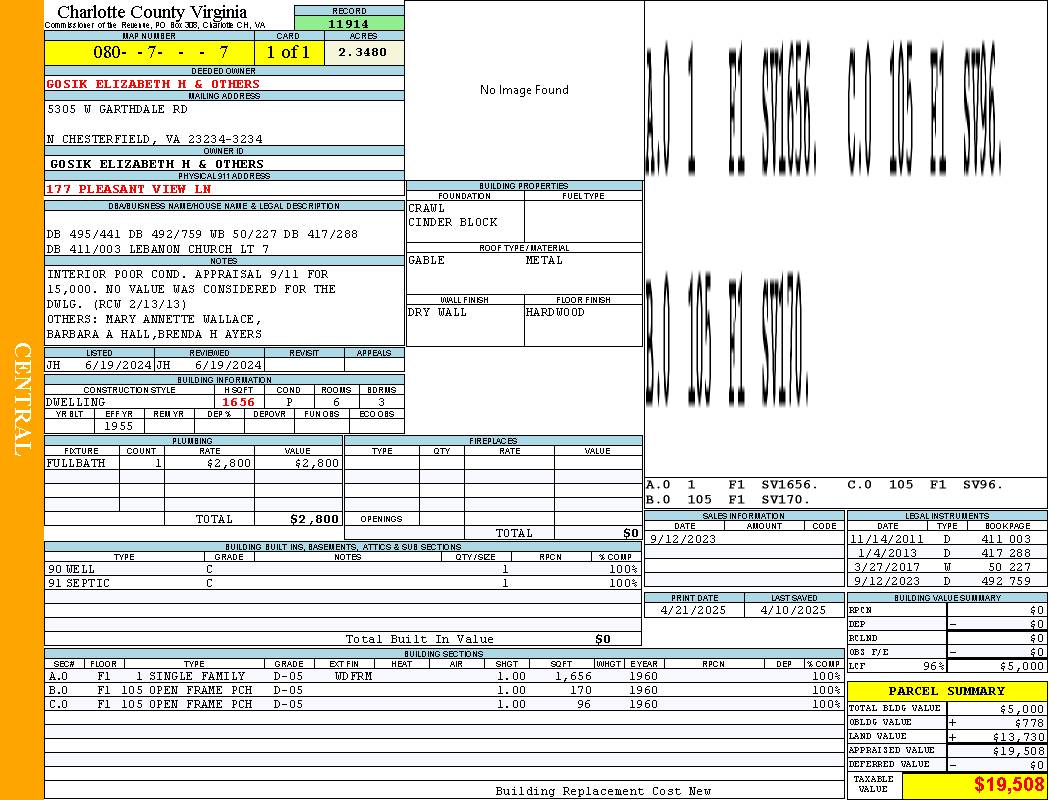Click the roof material METAL
1050x800 pixels.
pyautogui.click(x=544, y=260)
